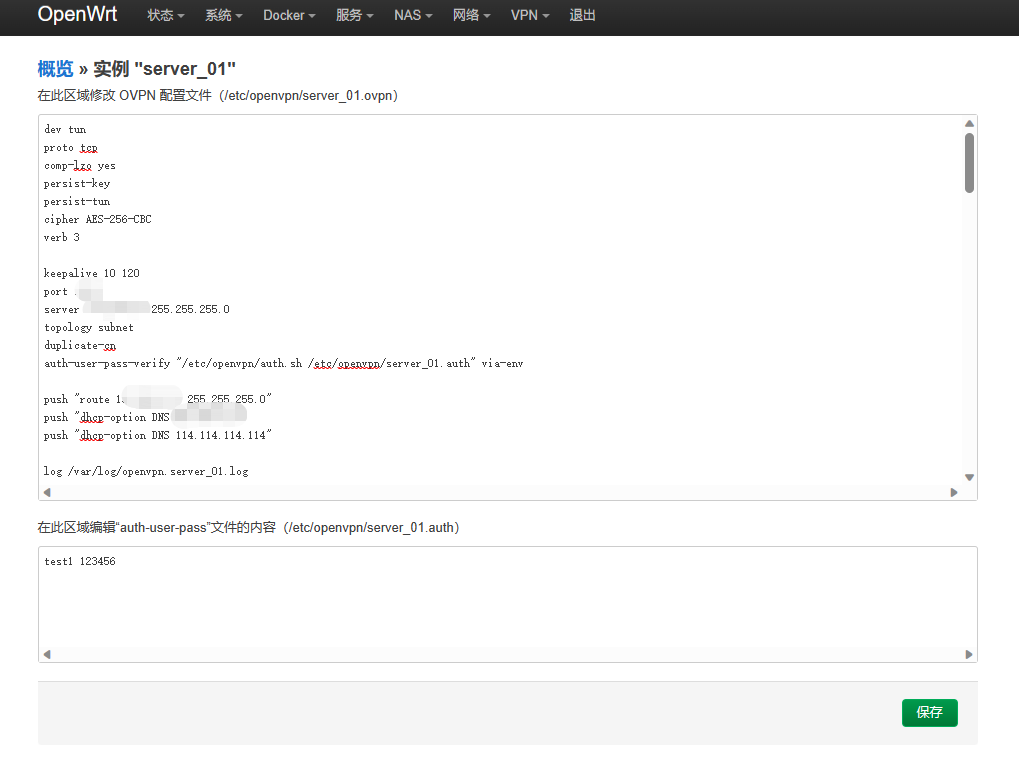Image resolution: width=1019 pixels, height=760 pixels.
Task: Click the OpenWrt brand logo
Action: (76, 15)
